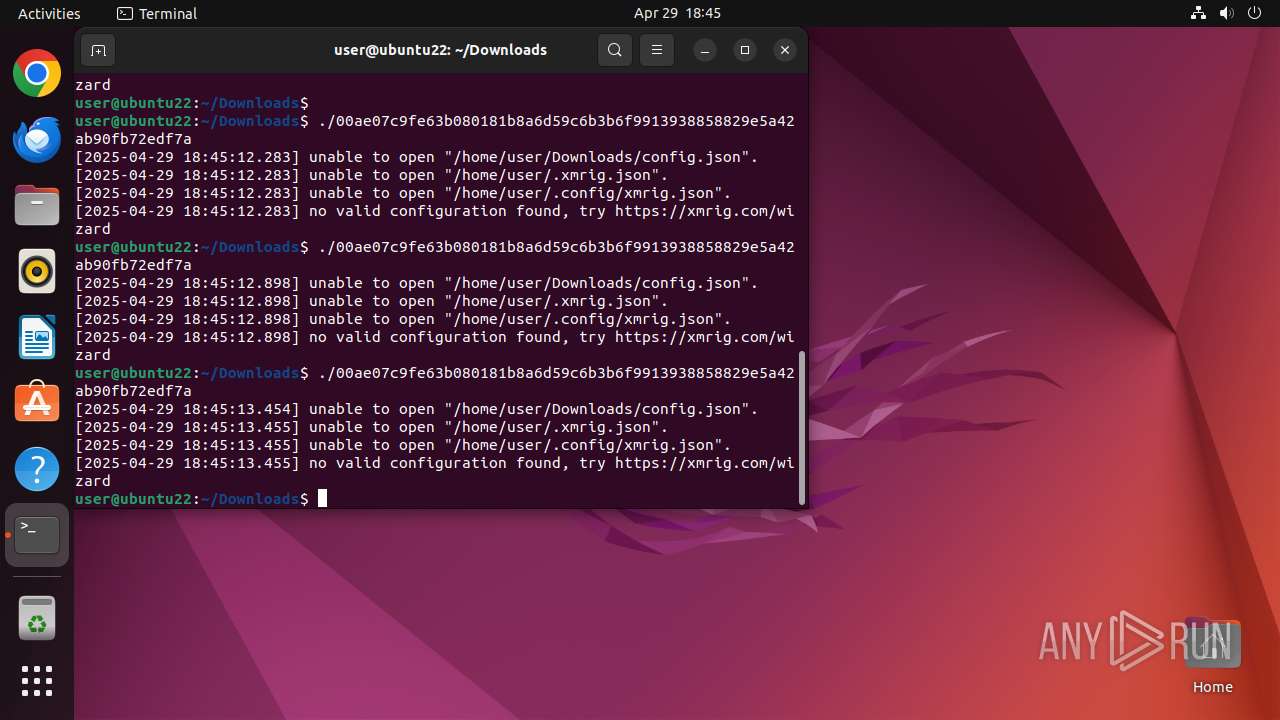1280x720 pixels.
Task: Close the terminal window
Action: tap(785, 50)
